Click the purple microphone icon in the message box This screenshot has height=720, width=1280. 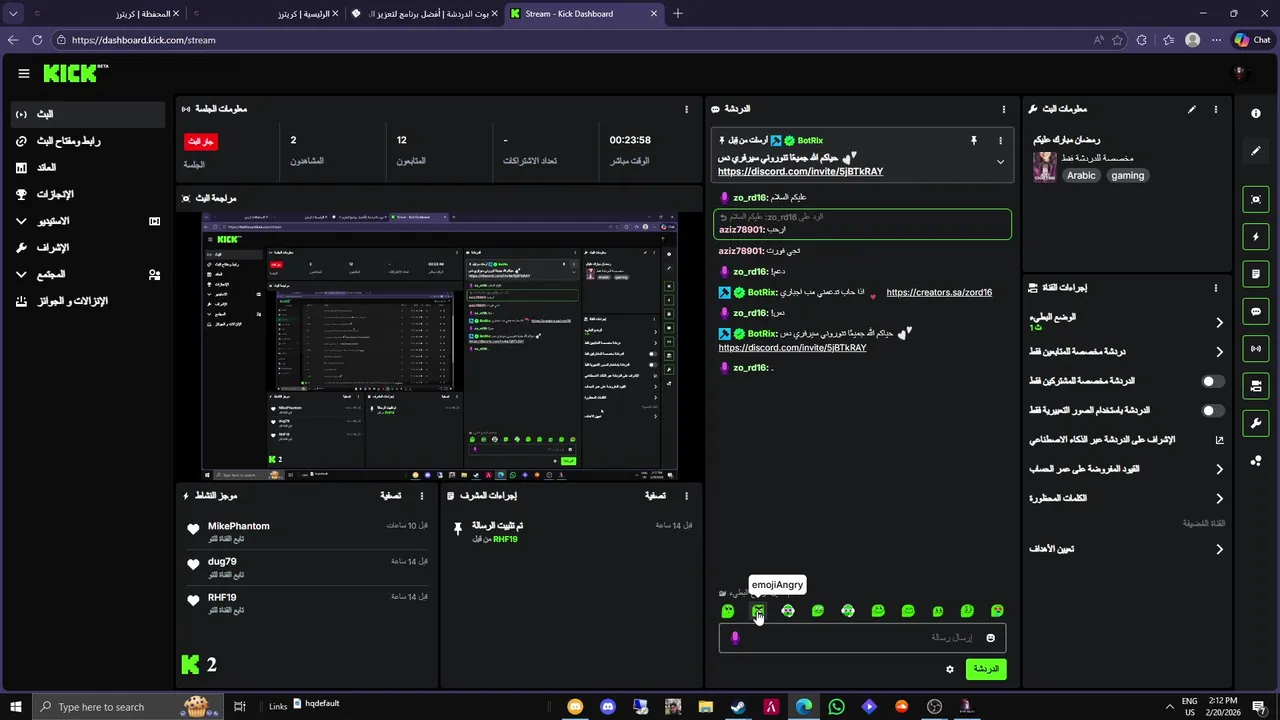click(x=735, y=638)
